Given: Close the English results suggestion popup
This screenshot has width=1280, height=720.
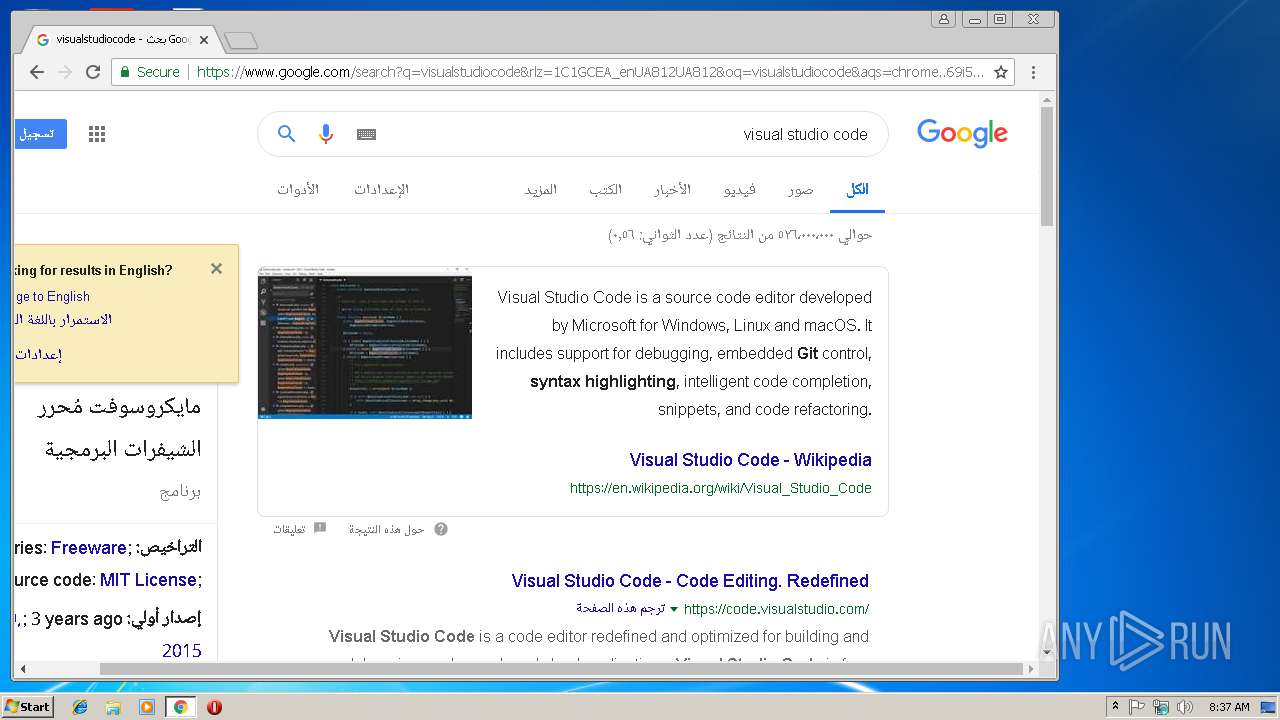Looking at the screenshot, I should coord(216,268).
